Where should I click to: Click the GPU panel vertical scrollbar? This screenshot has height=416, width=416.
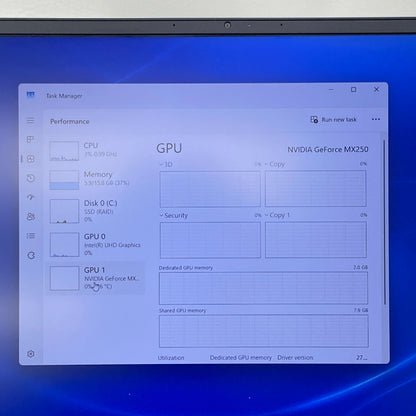click(x=384, y=222)
